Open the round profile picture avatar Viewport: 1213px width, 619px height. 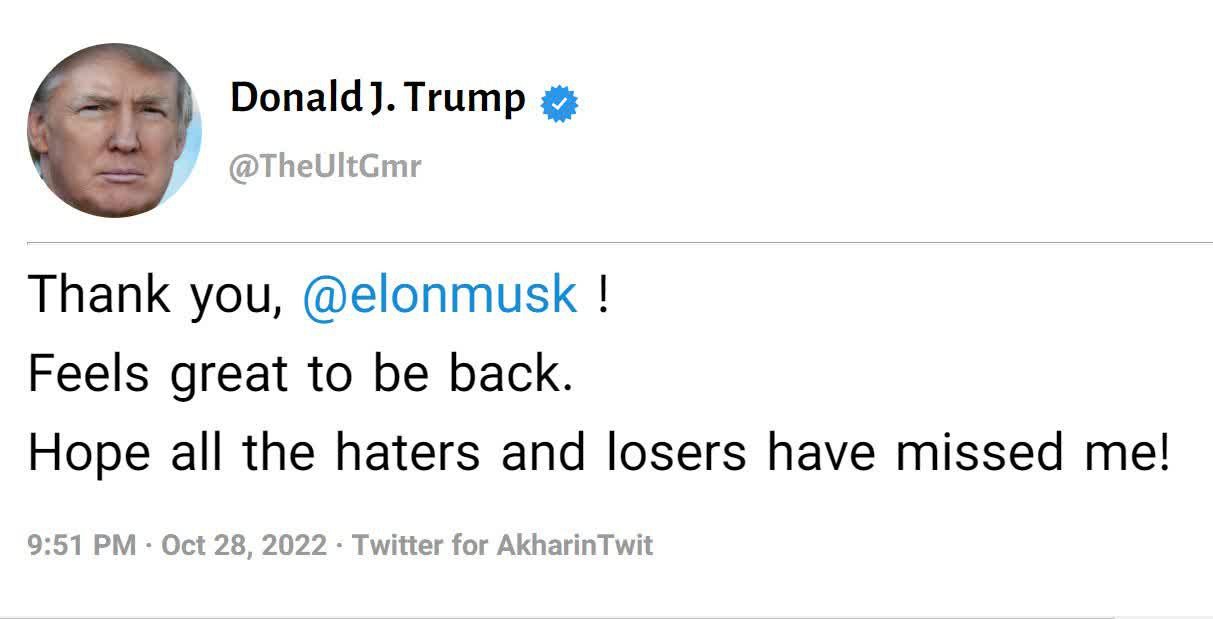pos(114,130)
